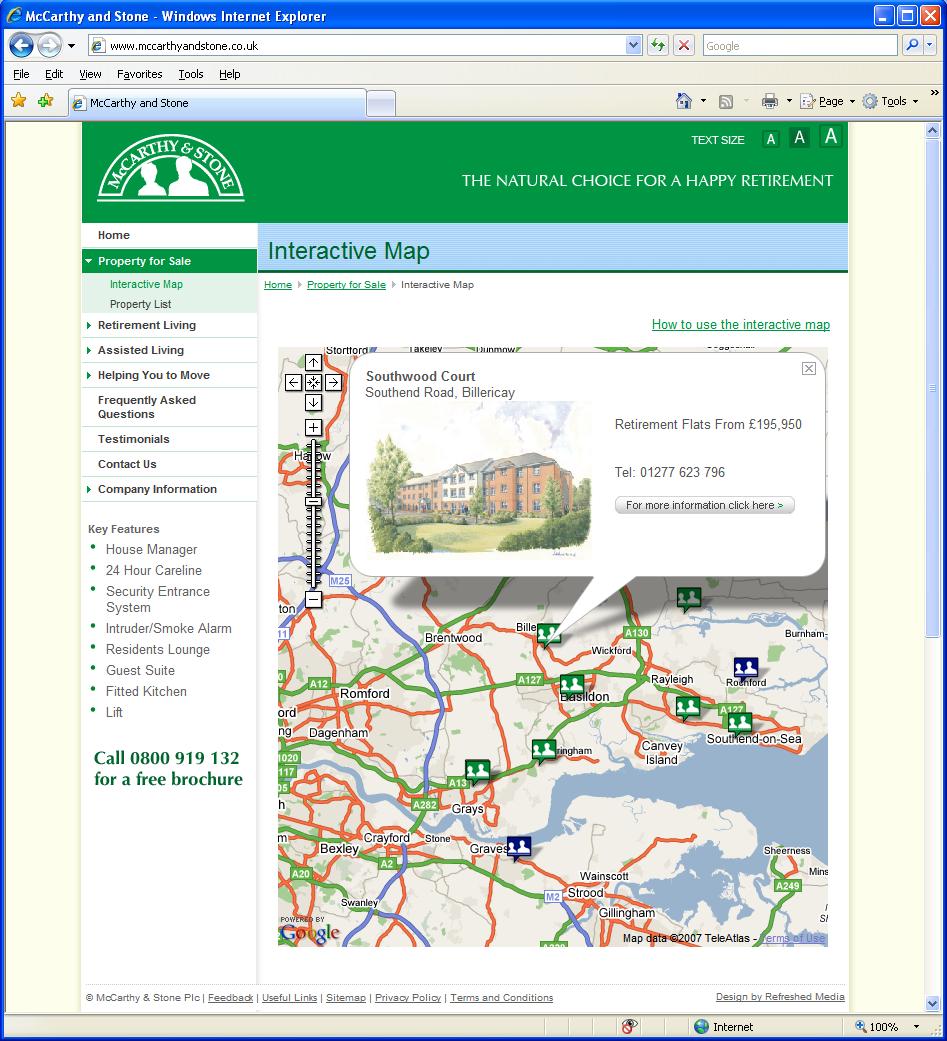947x1041 pixels.
Task: Click the Favorites Center star icon
Action: tap(19, 101)
